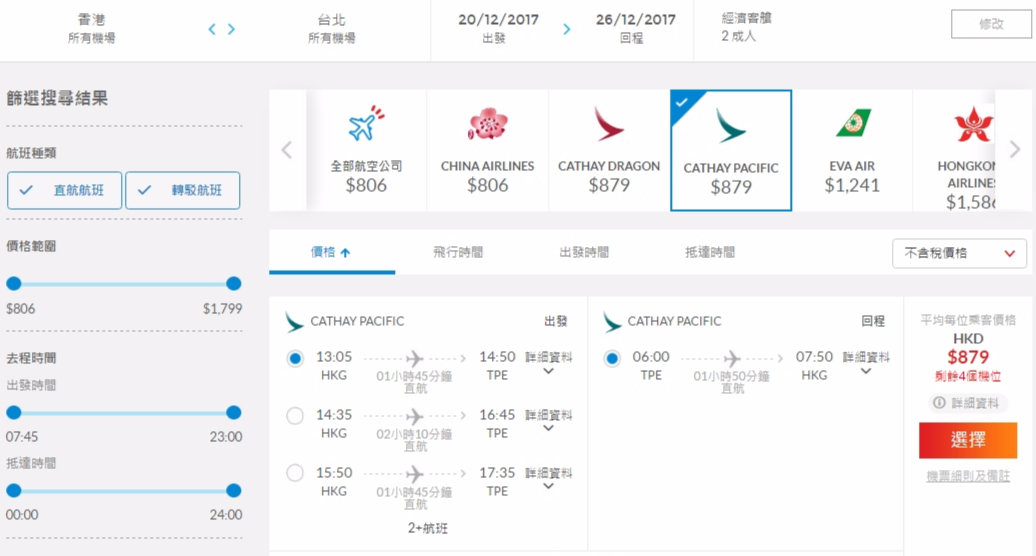Sort results by flight duration tab
This screenshot has width=1036, height=556.
pos(458,252)
